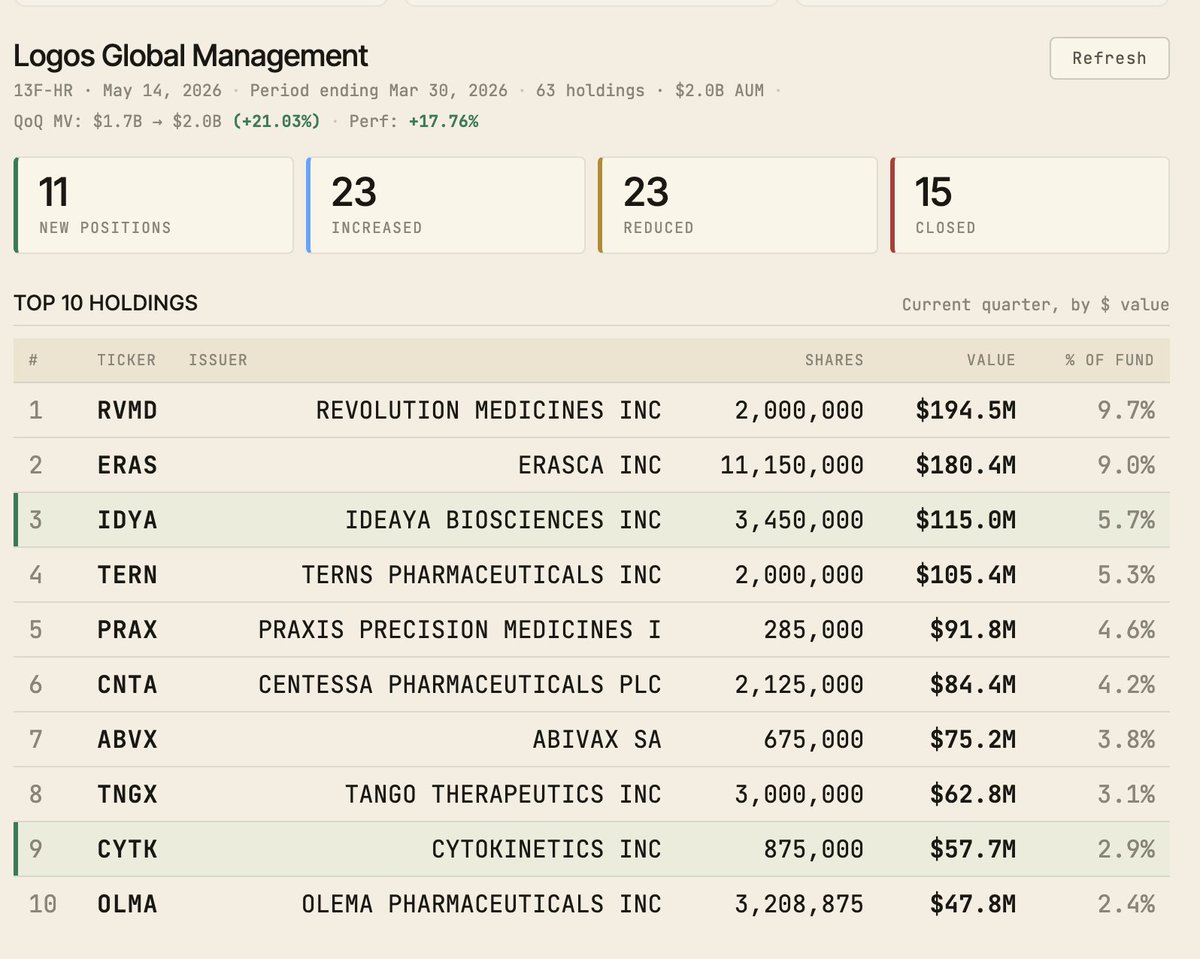This screenshot has width=1200, height=959.
Task: Click the $2.0B AUM text
Action: coord(719,90)
